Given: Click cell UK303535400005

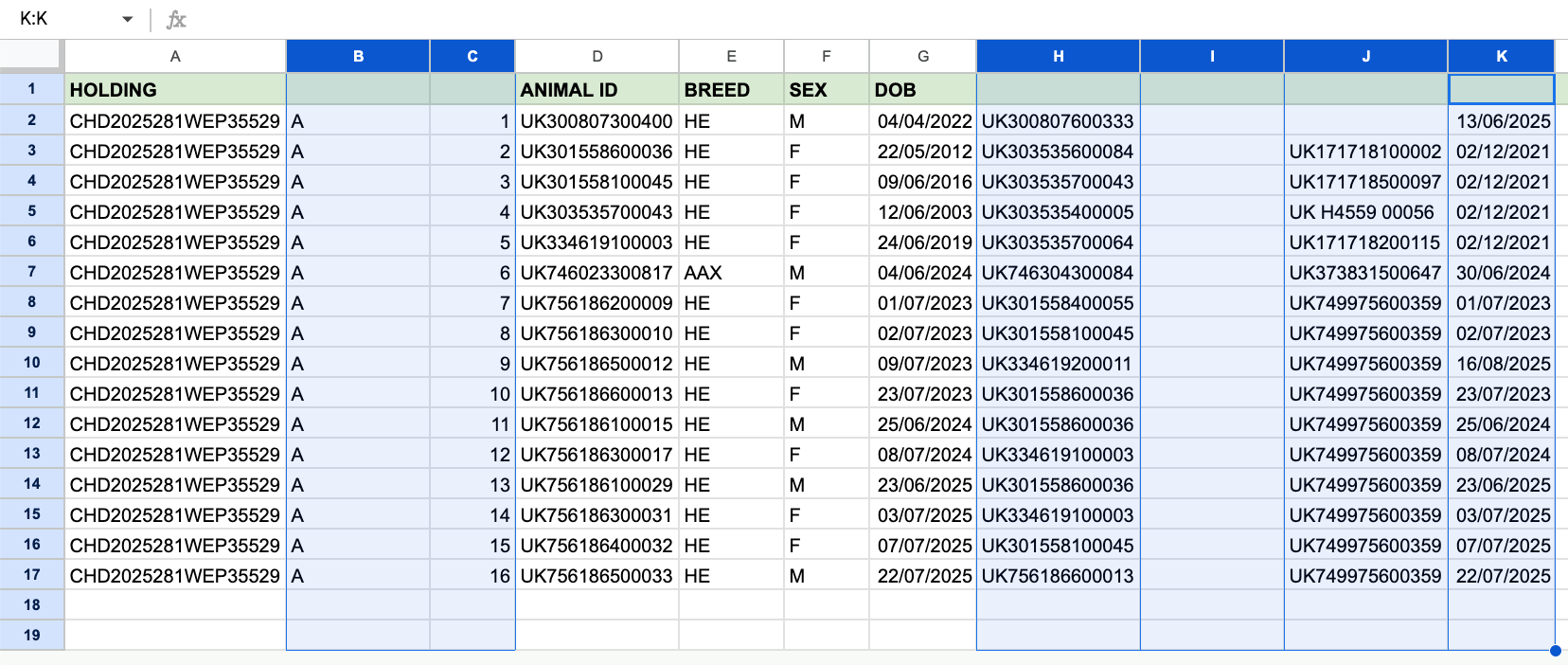Looking at the screenshot, I should pyautogui.click(x=1059, y=211).
